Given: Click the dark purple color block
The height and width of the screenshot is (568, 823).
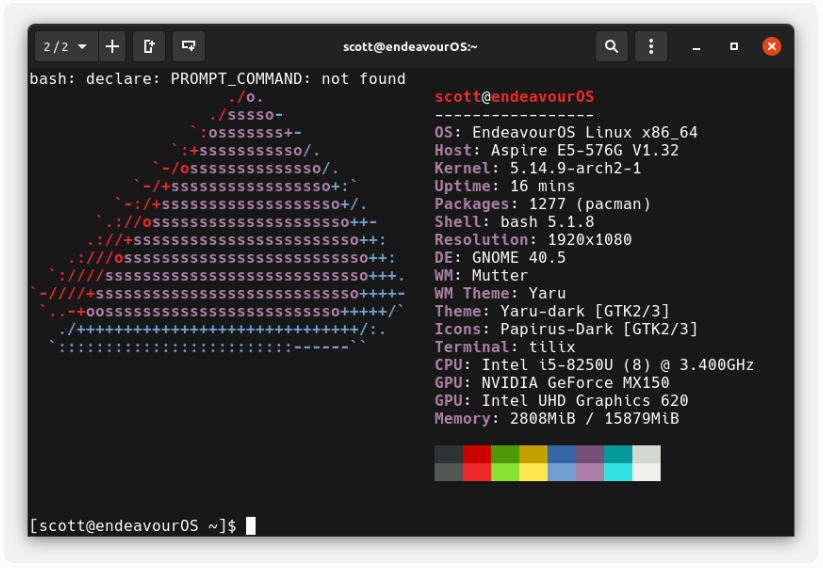Looking at the screenshot, I should coord(590,454).
